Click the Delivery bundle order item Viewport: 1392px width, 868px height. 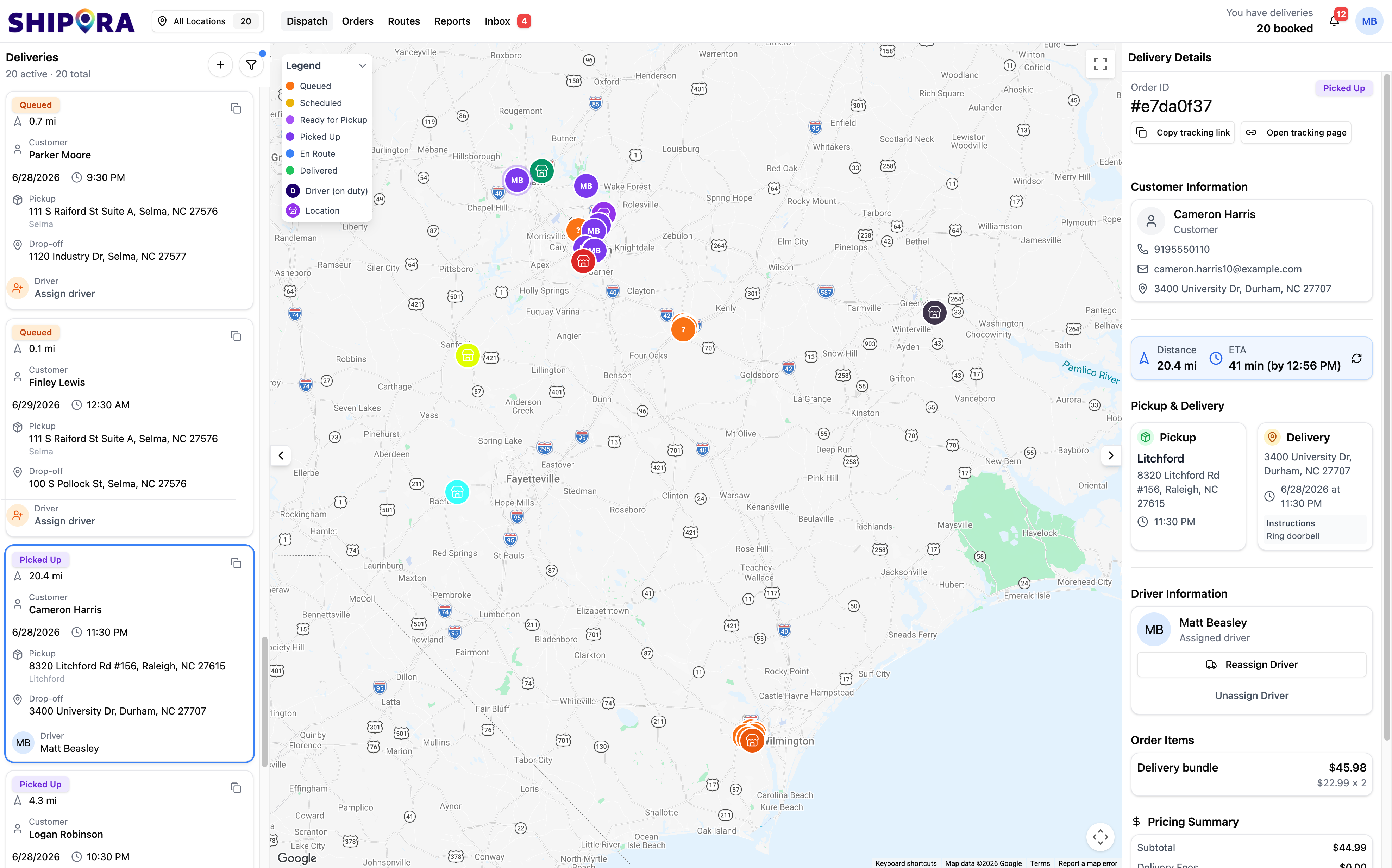[x=1252, y=774]
